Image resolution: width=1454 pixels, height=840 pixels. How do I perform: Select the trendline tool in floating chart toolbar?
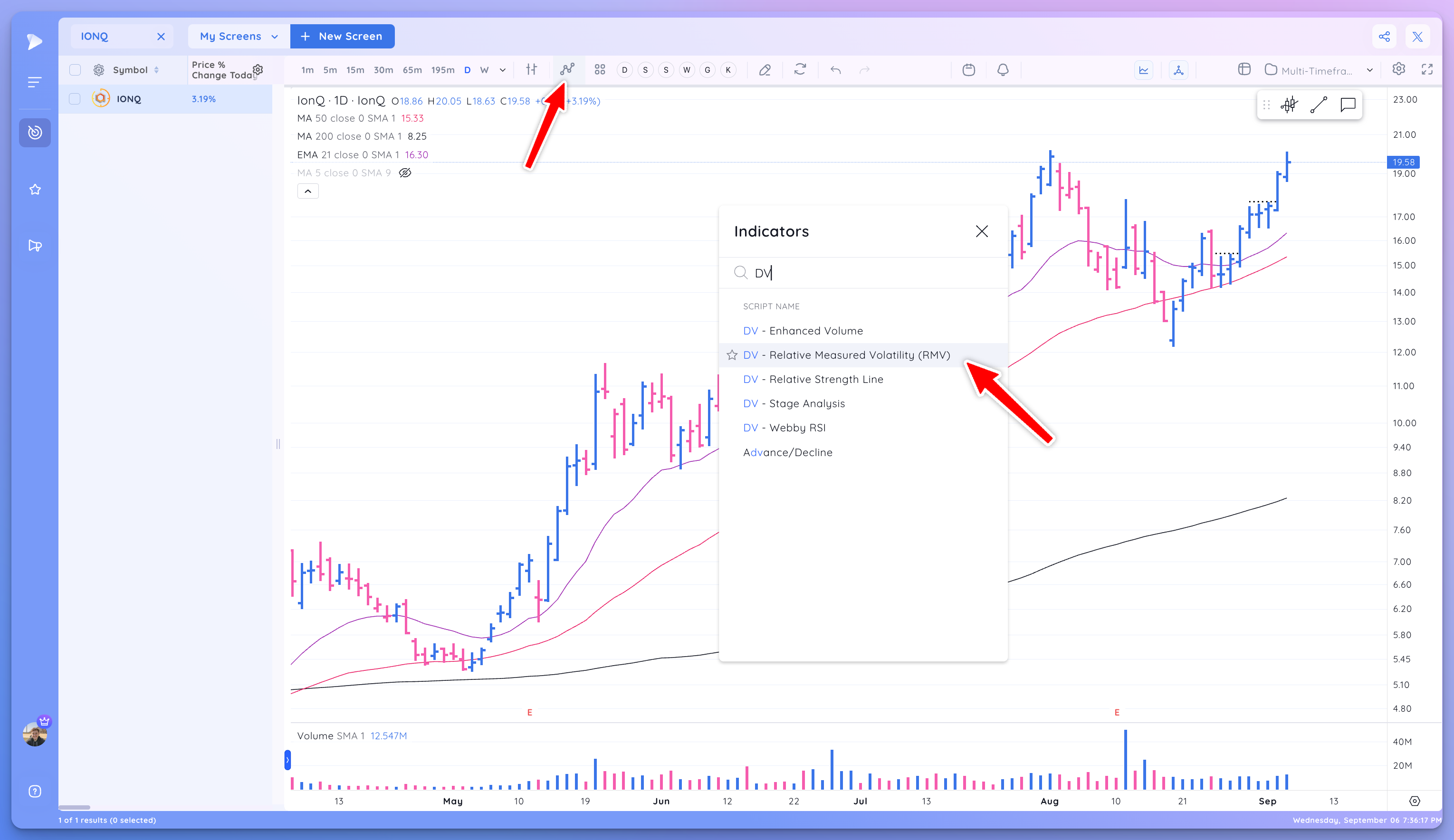pos(1319,105)
